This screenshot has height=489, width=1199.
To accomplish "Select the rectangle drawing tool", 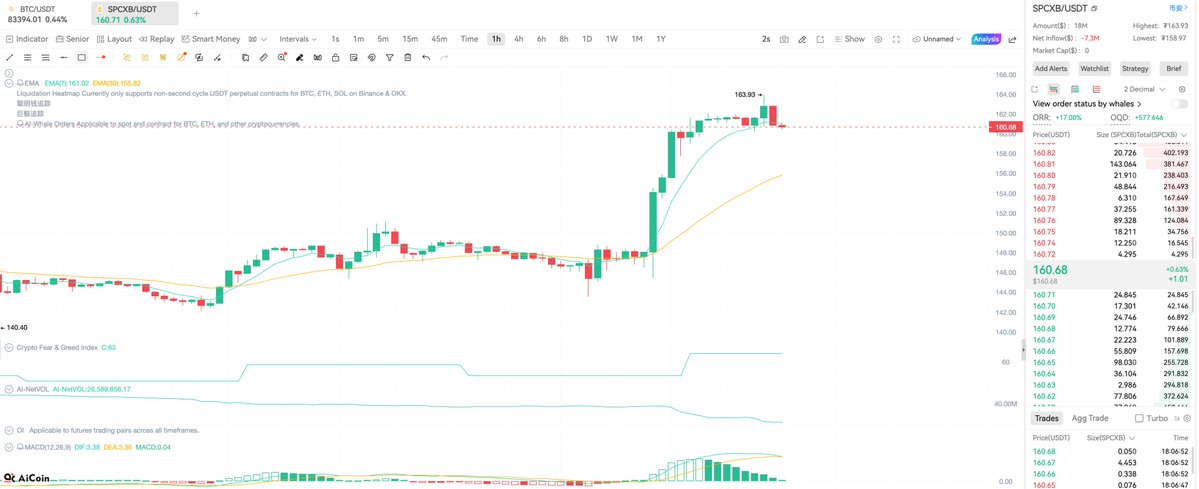I will pos(81,57).
